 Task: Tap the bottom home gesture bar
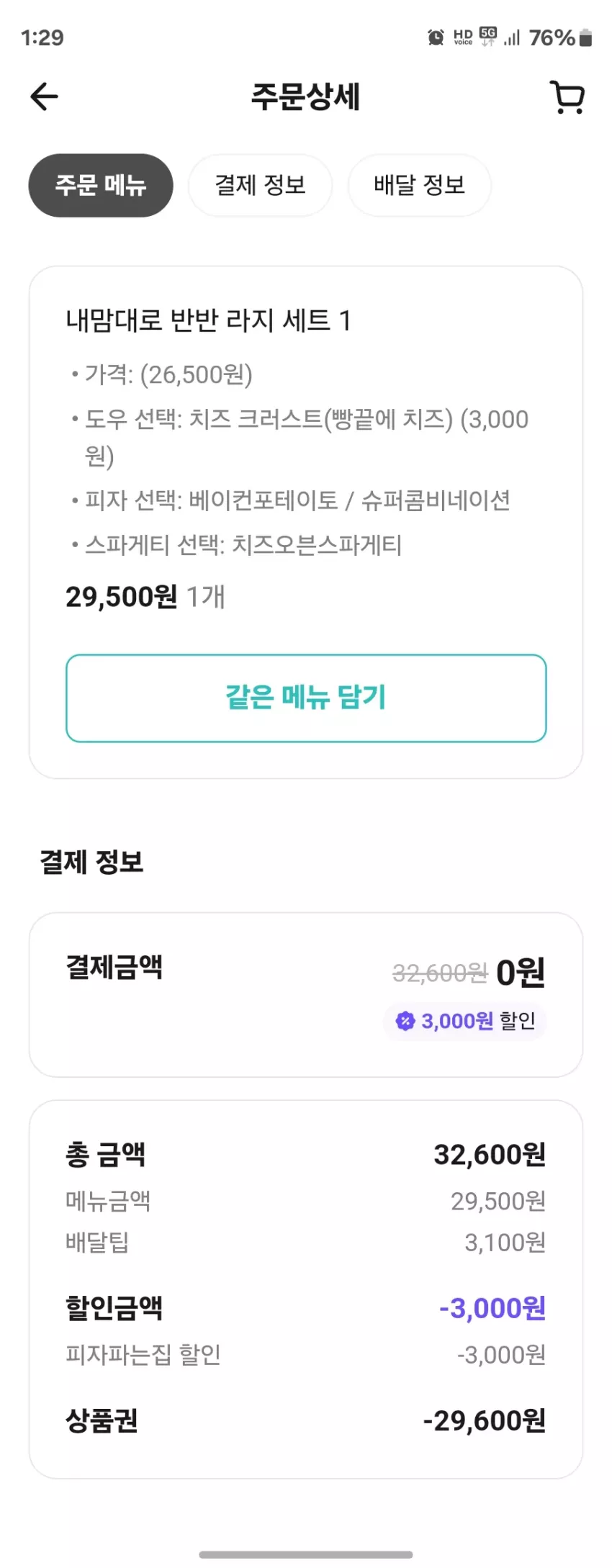306,1554
